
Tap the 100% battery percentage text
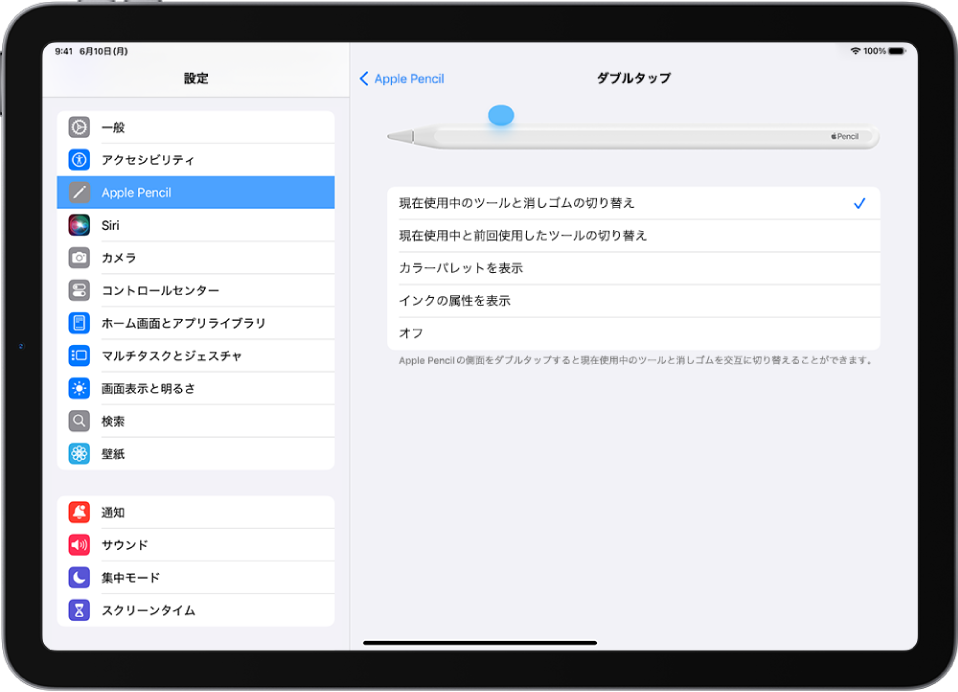pos(874,51)
